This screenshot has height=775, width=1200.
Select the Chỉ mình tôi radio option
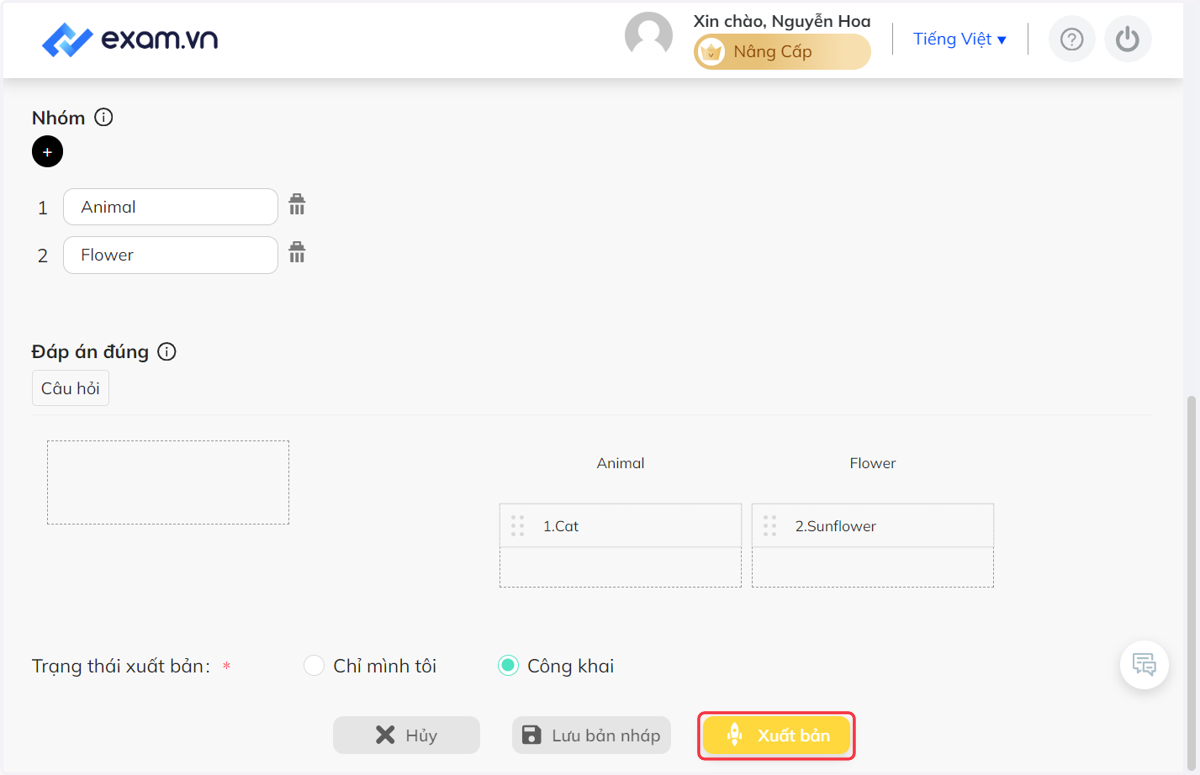pos(314,666)
